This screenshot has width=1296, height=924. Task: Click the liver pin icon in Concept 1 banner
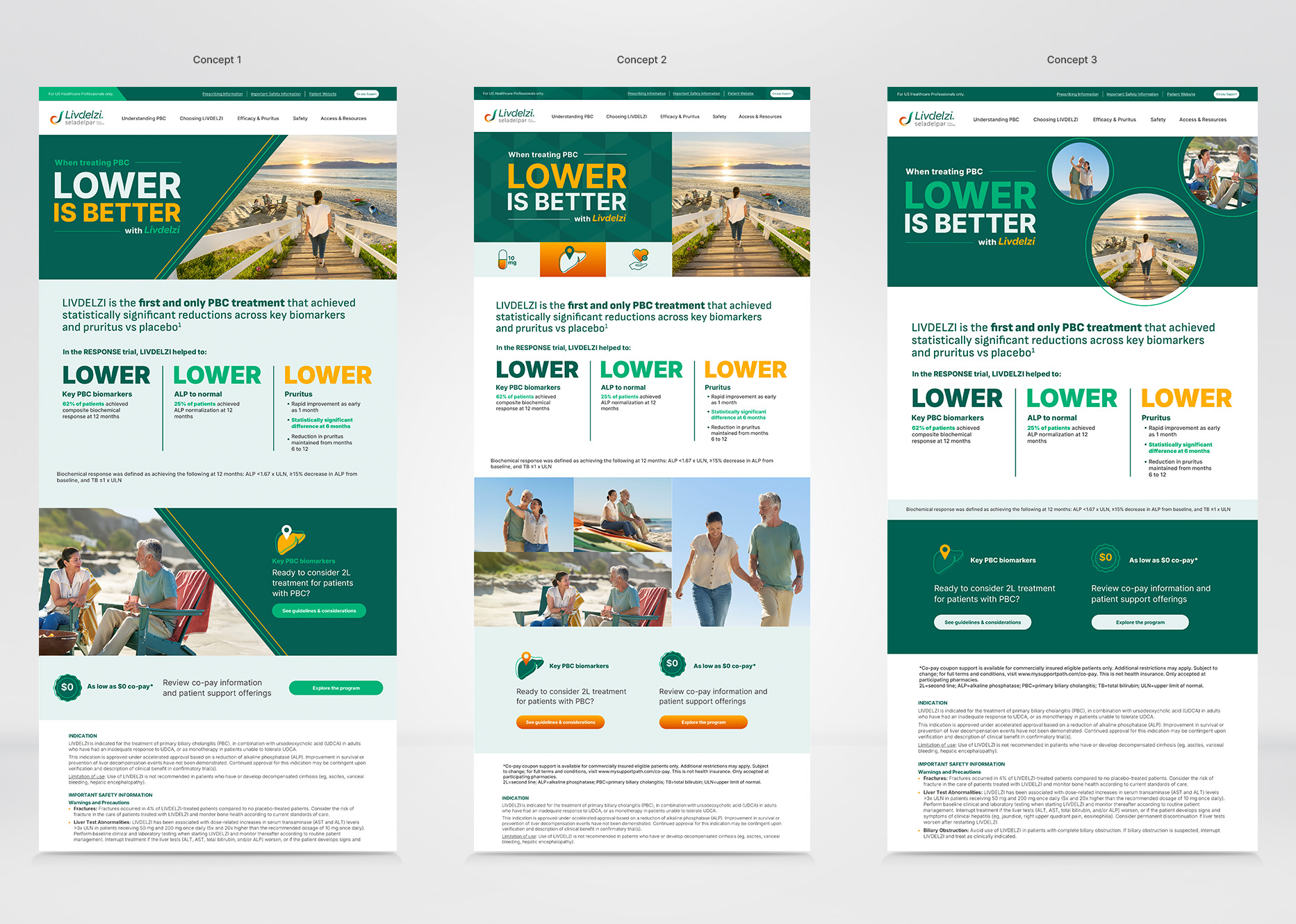click(x=290, y=540)
